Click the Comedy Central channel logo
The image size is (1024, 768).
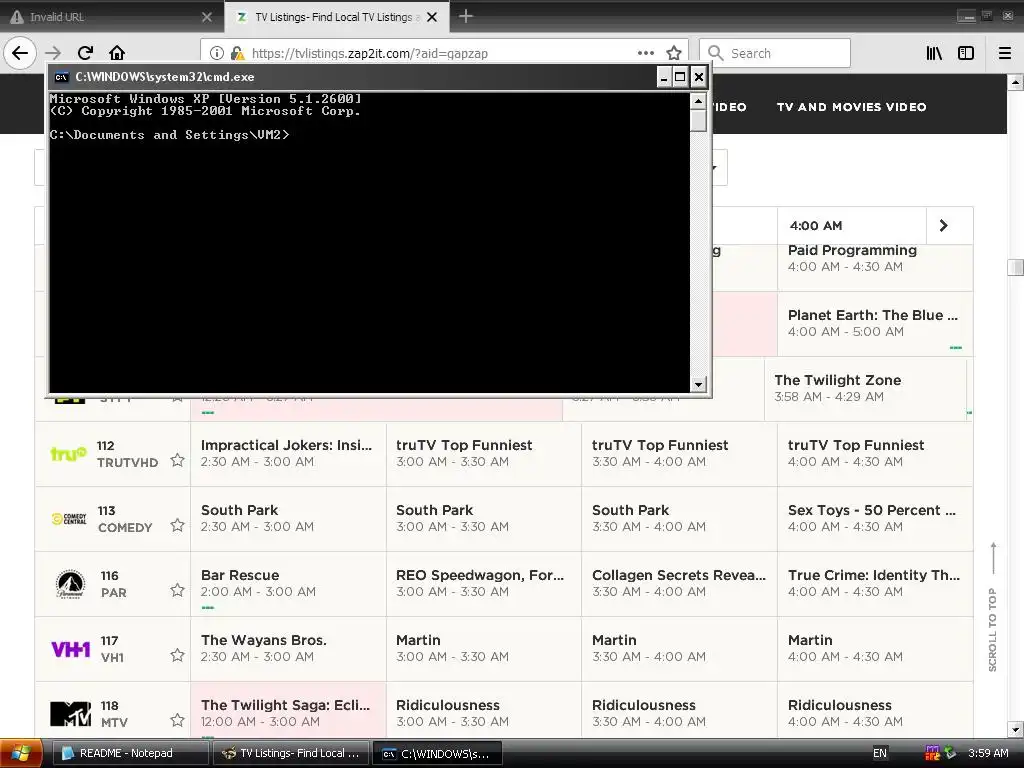click(69, 519)
